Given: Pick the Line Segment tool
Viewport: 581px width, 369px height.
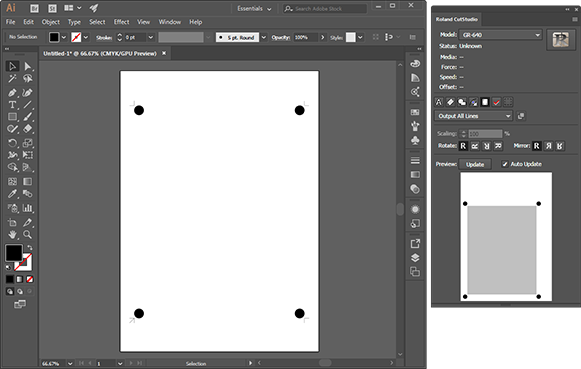Looking at the screenshot, I should pos(27,105).
